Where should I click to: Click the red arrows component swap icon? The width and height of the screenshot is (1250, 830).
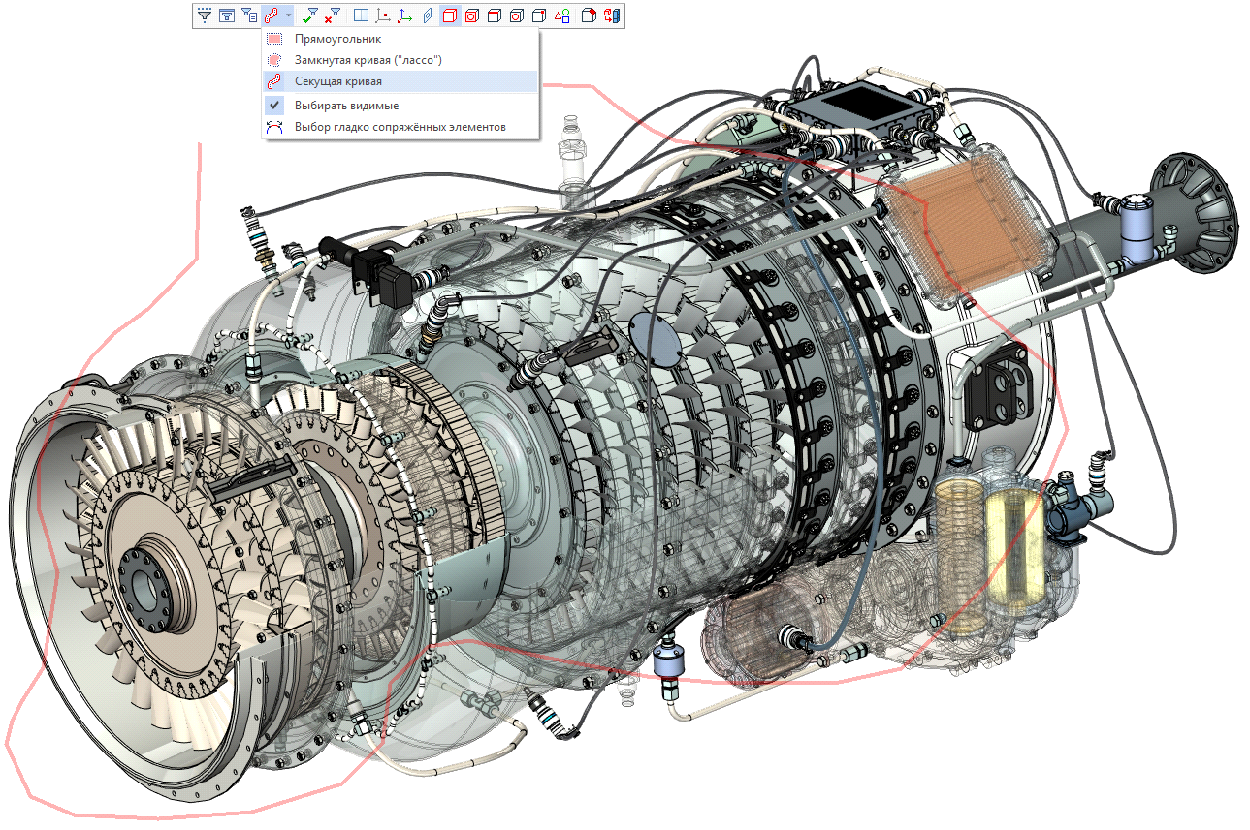[611, 15]
